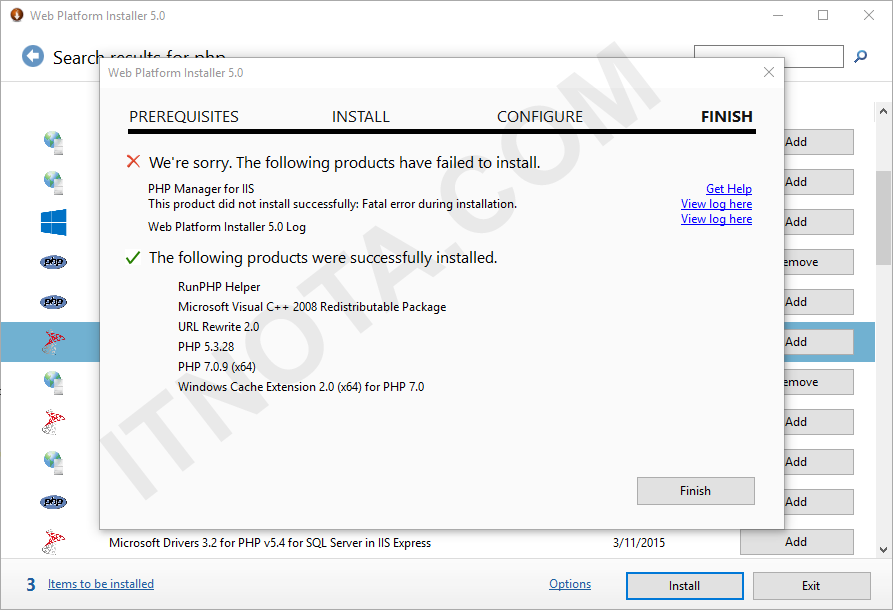The width and height of the screenshot is (893, 610).
Task: Select the back navigation arrow
Action: coord(31,55)
